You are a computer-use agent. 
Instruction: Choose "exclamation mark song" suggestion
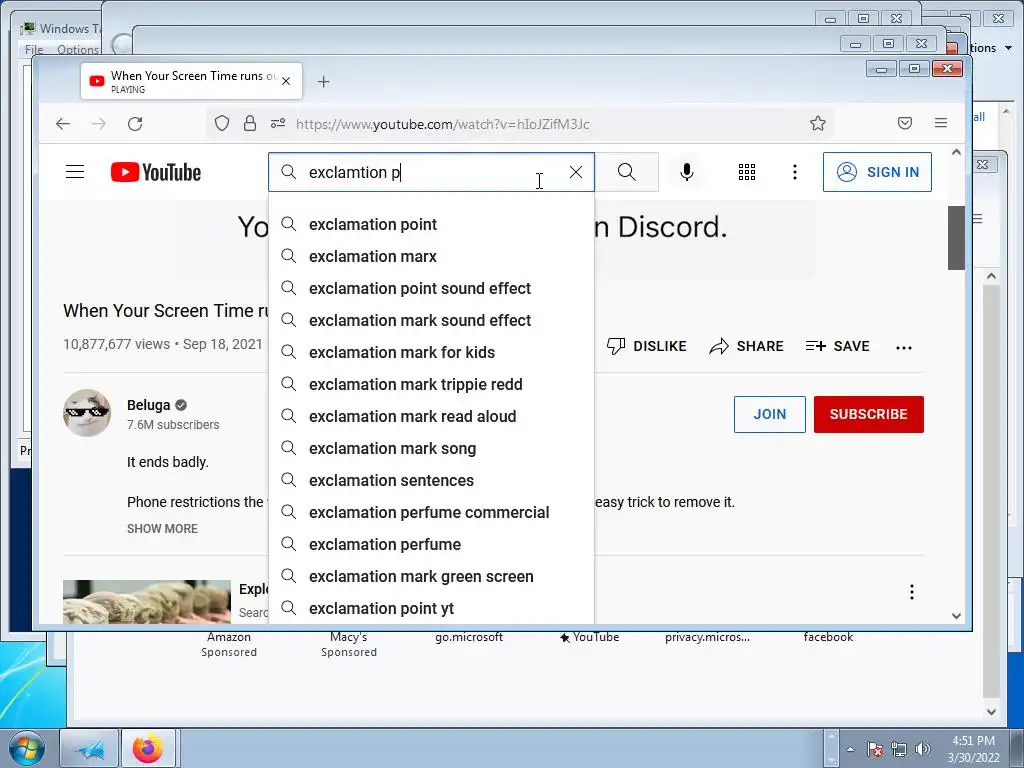(431, 448)
